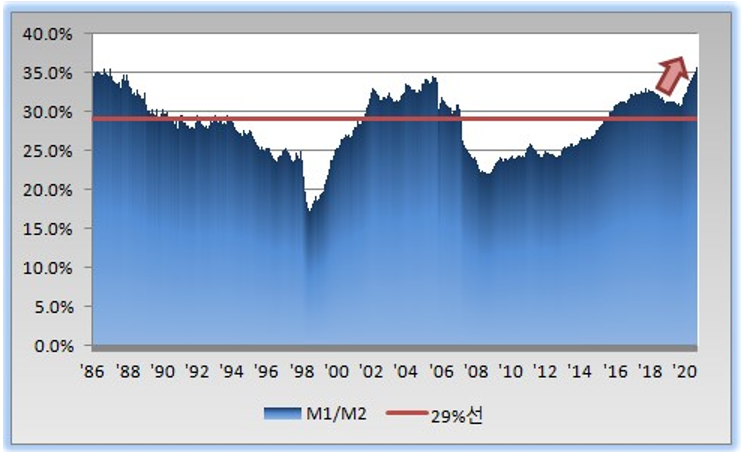This screenshot has width=741, height=452.
Task: Click the '08 x-axis label
Action: (x=476, y=372)
